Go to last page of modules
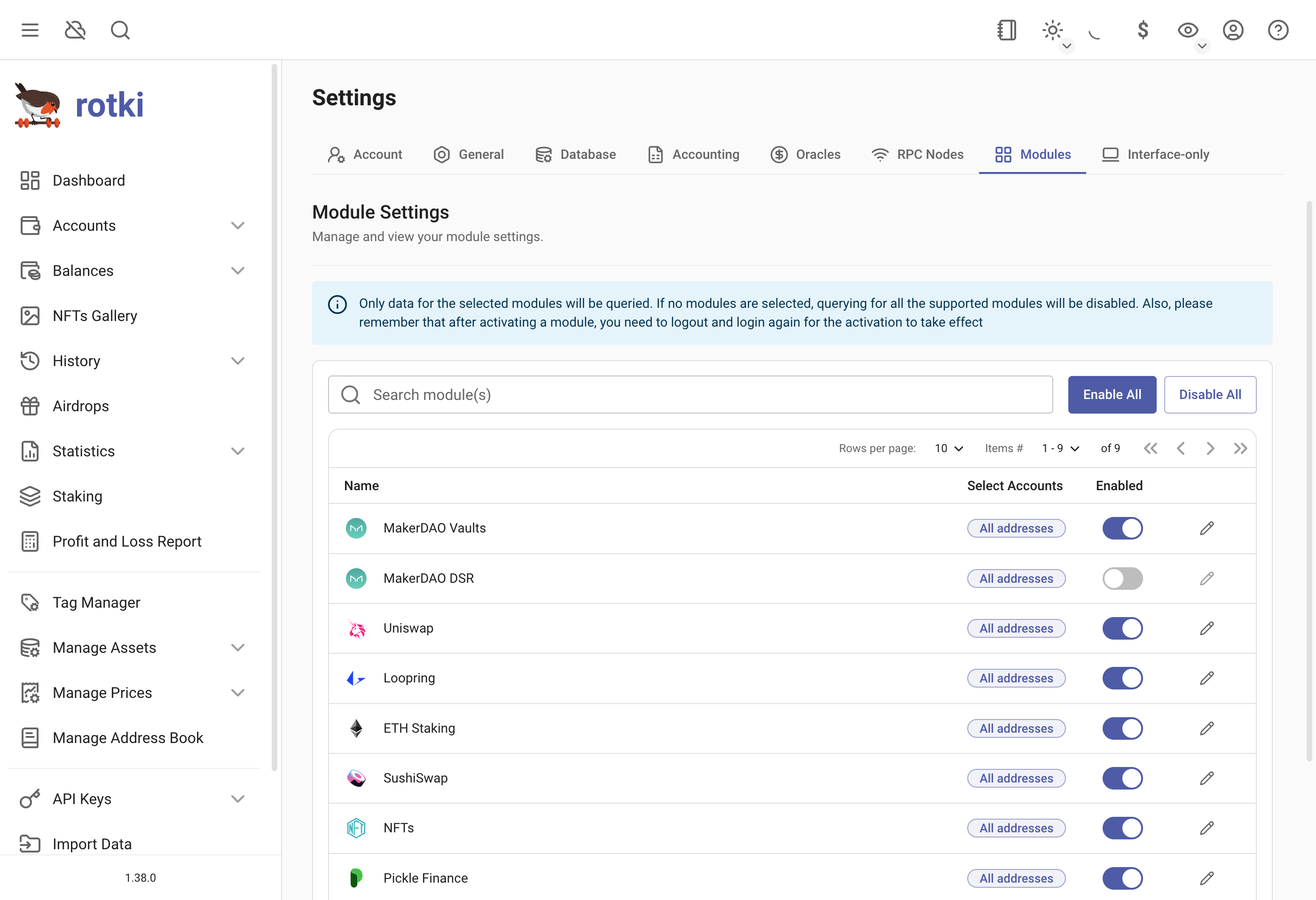 [1240, 448]
